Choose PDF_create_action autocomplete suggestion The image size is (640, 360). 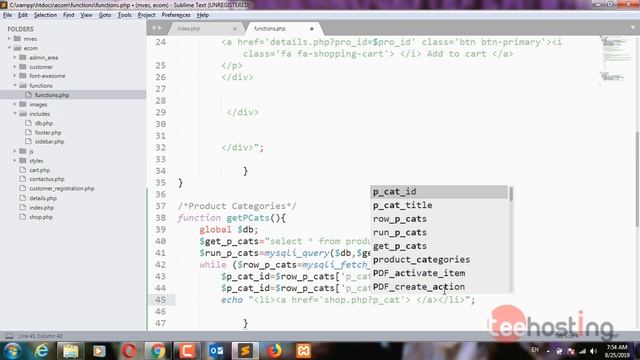[x=439, y=287]
